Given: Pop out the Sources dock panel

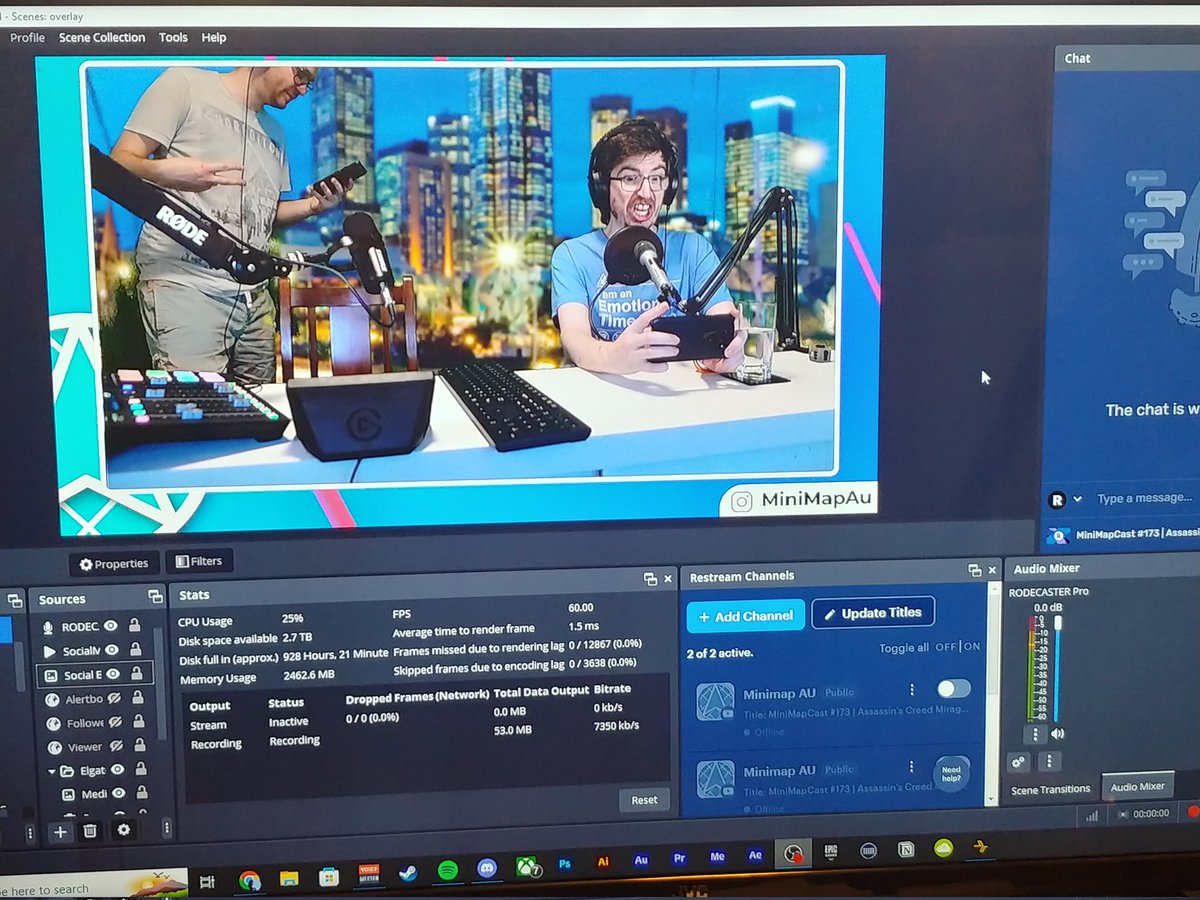Looking at the screenshot, I should pyautogui.click(x=155, y=596).
